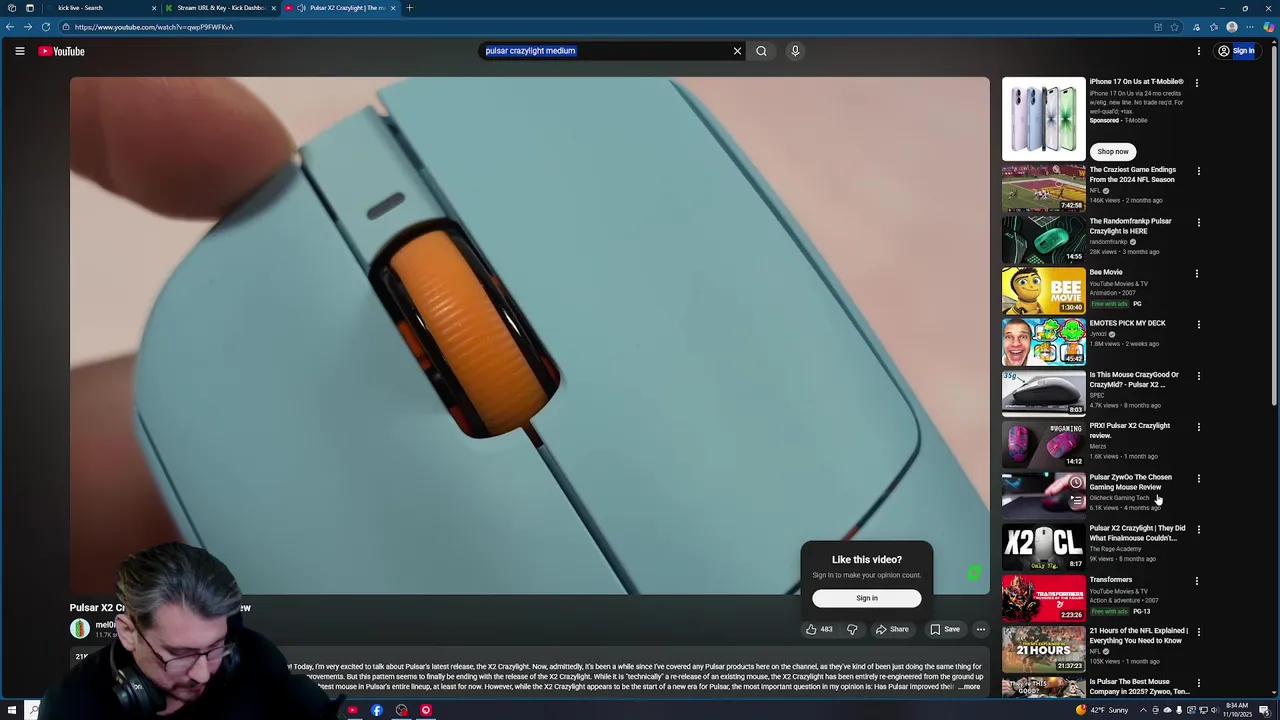Start voice search with the microphone
Viewport: 1280px width, 720px height.
(x=795, y=51)
